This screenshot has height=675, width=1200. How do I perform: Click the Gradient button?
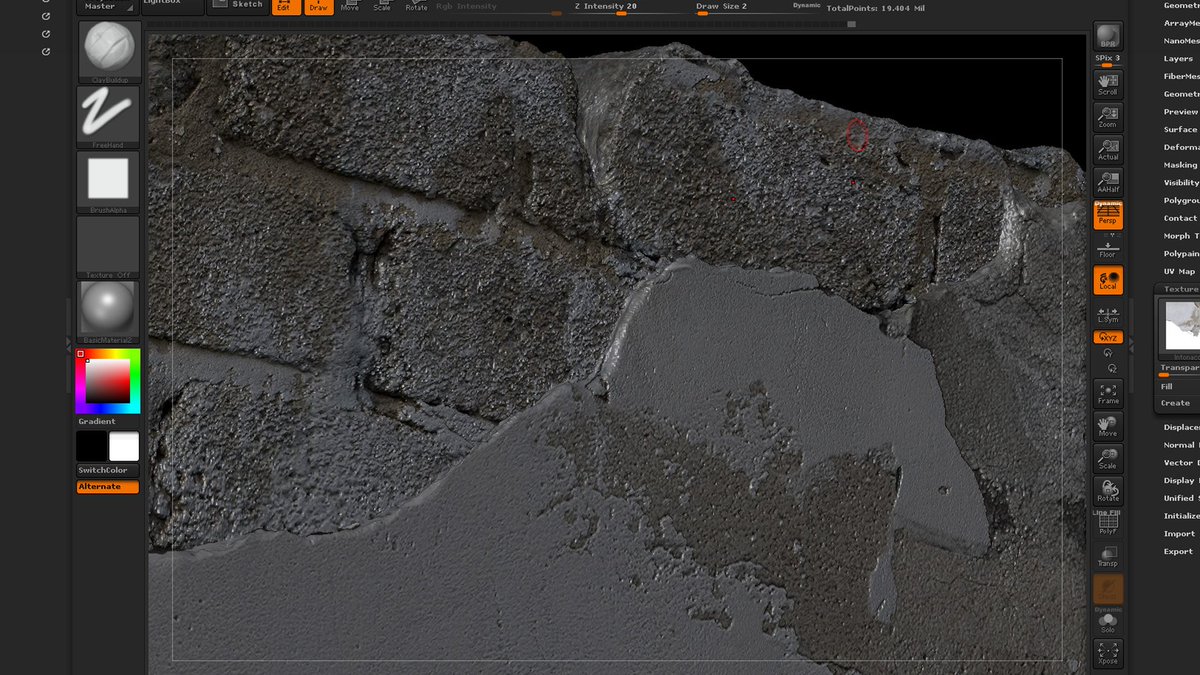[97, 422]
